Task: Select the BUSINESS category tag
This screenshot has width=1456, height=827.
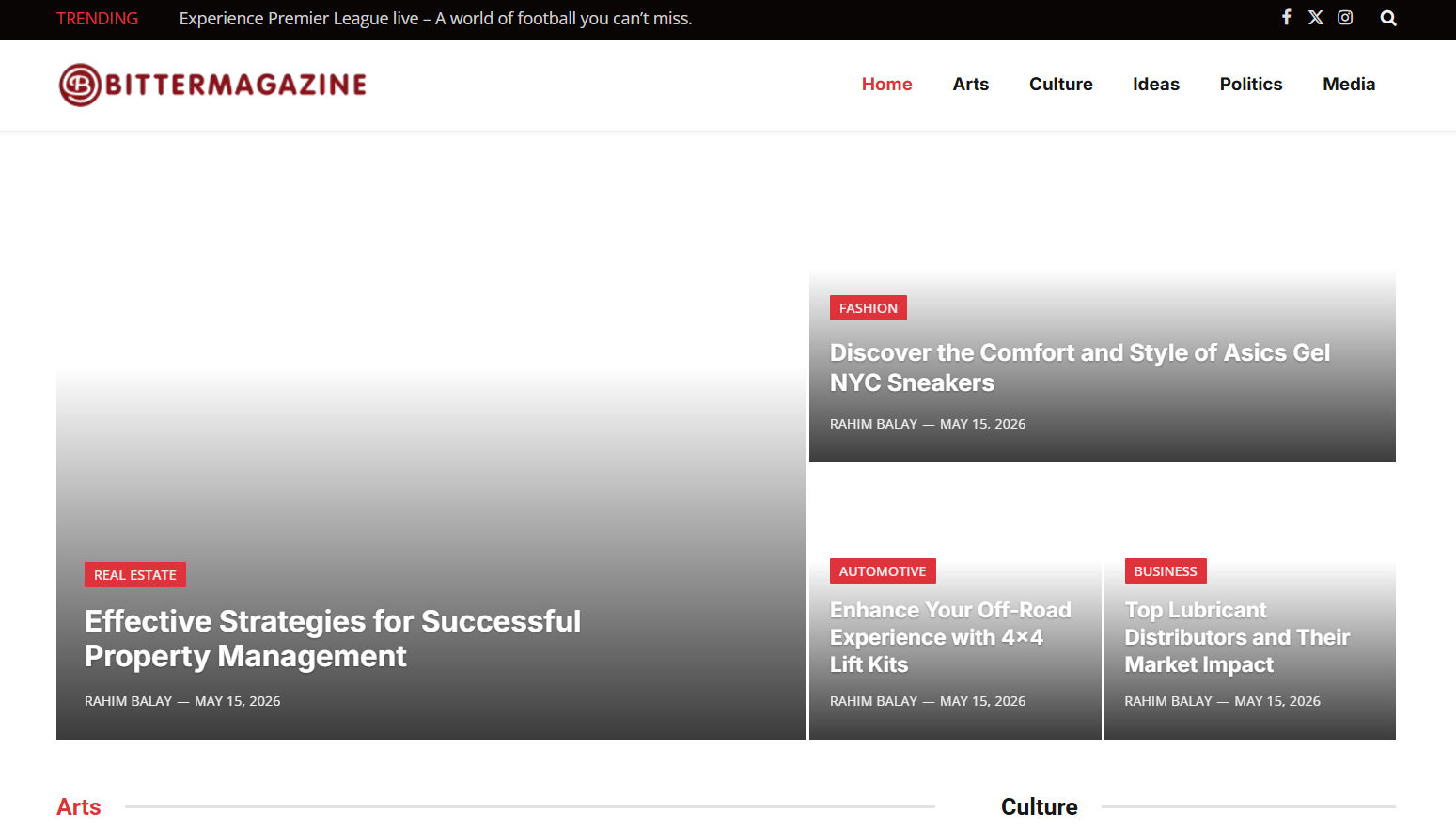Action: (1166, 571)
